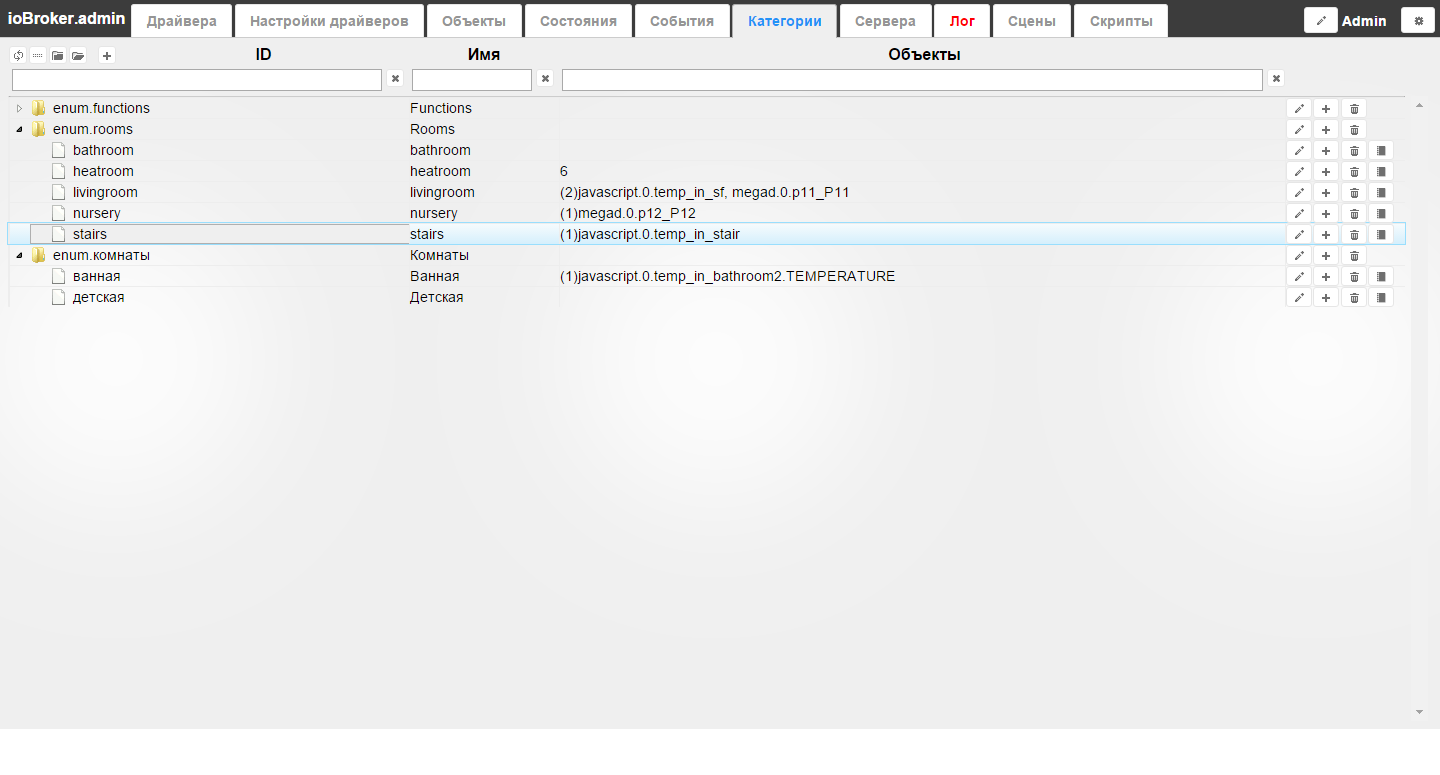This screenshot has height=775, width=1440.
Task: Collapse the enum.комнаты tree node
Action: click(x=19, y=255)
